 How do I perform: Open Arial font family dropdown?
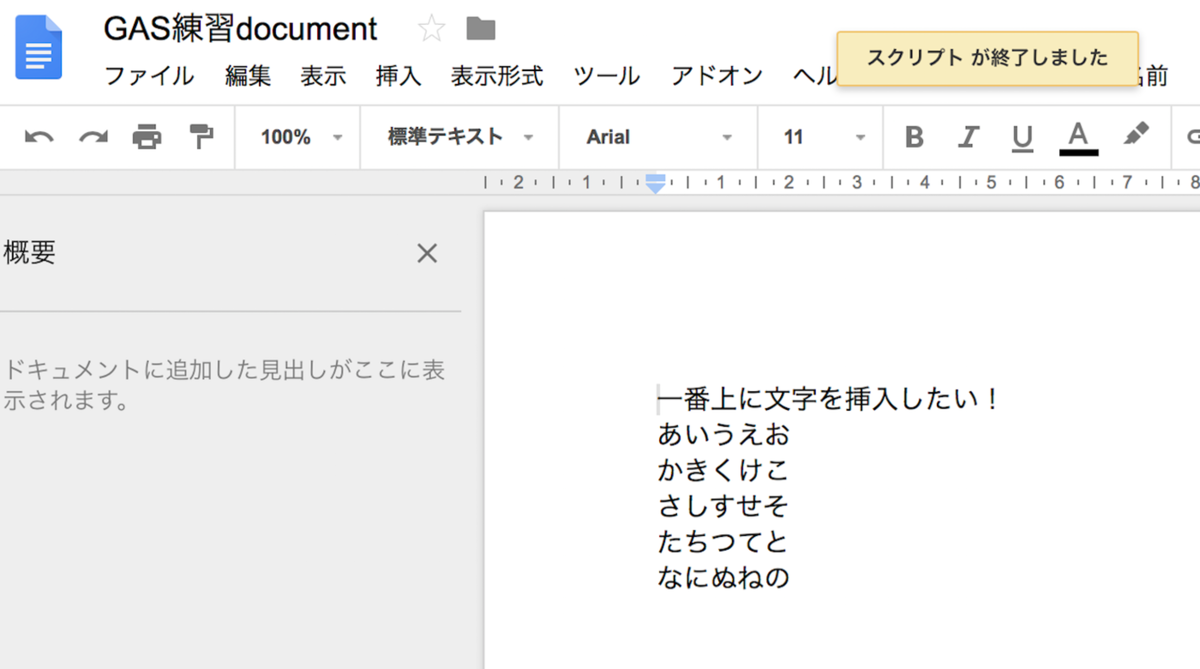(659, 137)
